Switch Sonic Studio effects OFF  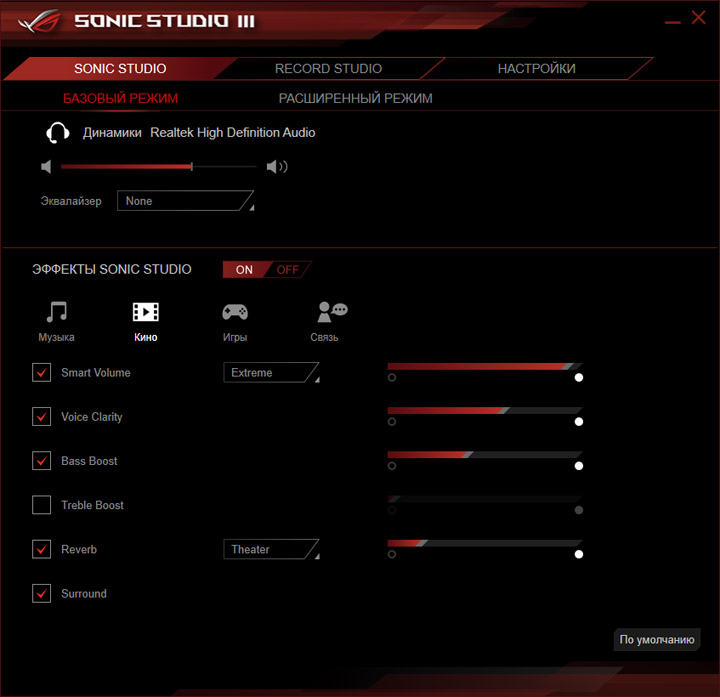point(288,270)
